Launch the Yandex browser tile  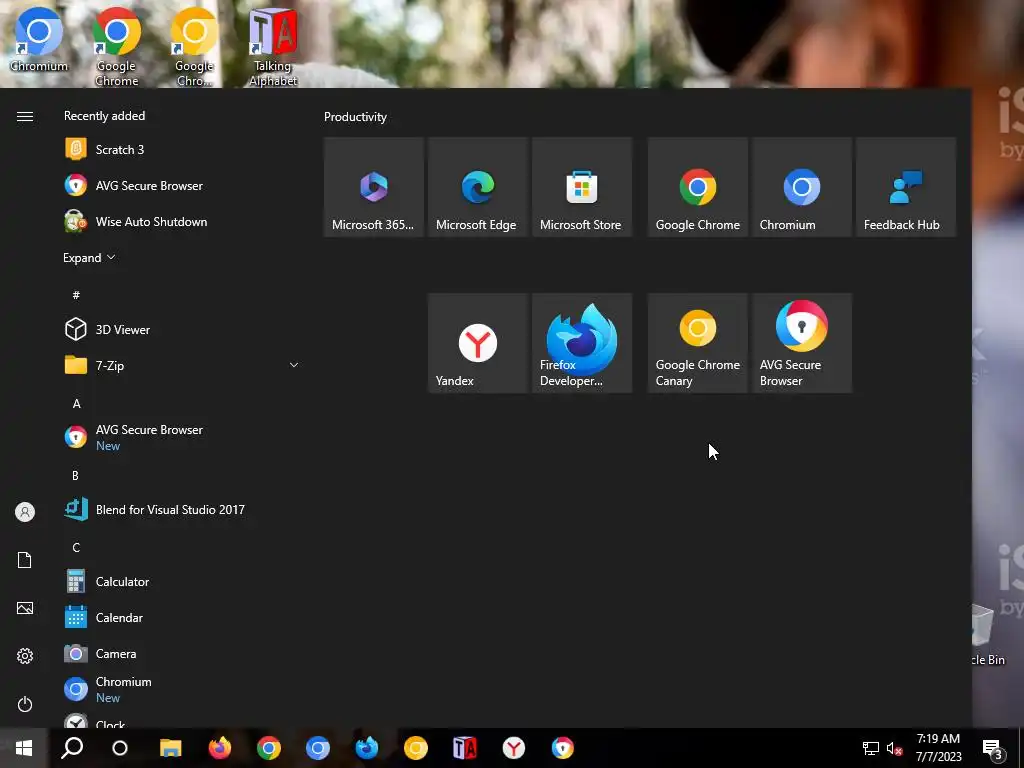(x=477, y=343)
